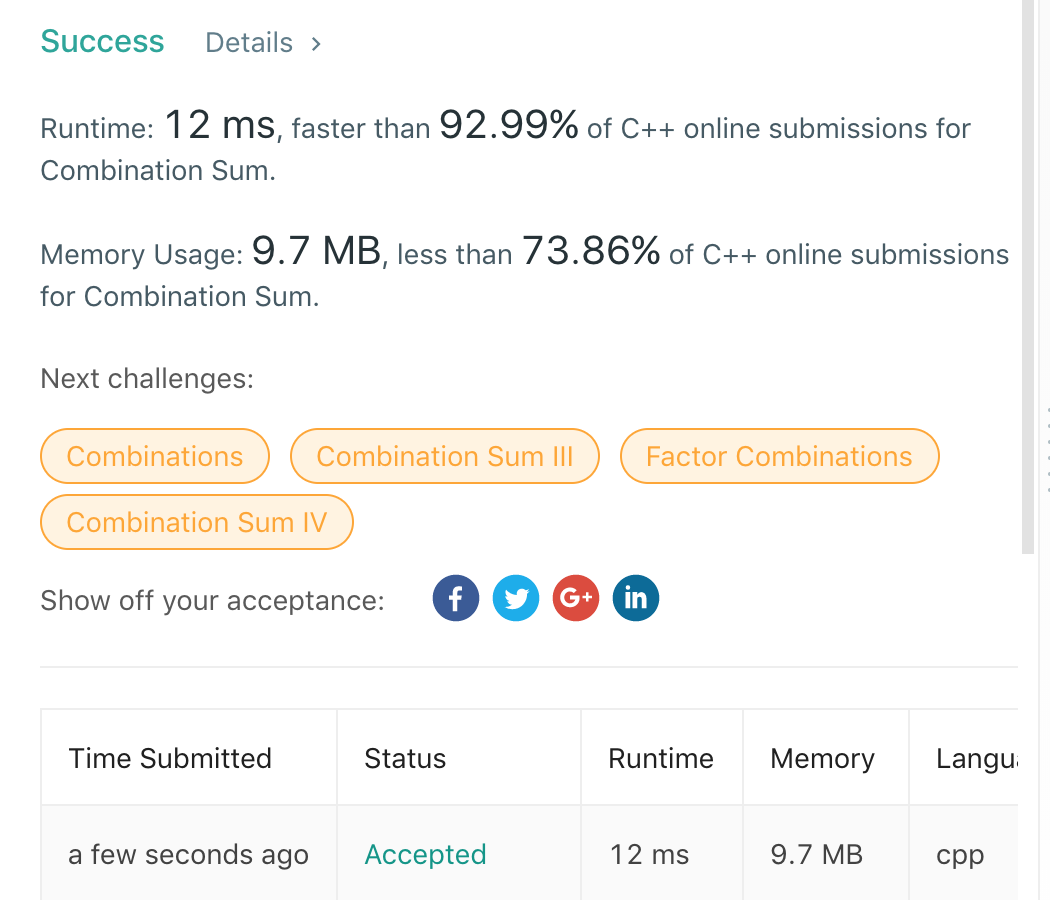This screenshot has width=1050, height=900.
Task: Open the Combination Sum IV challenge
Action: pyautogui.click(x=197, y=522)
